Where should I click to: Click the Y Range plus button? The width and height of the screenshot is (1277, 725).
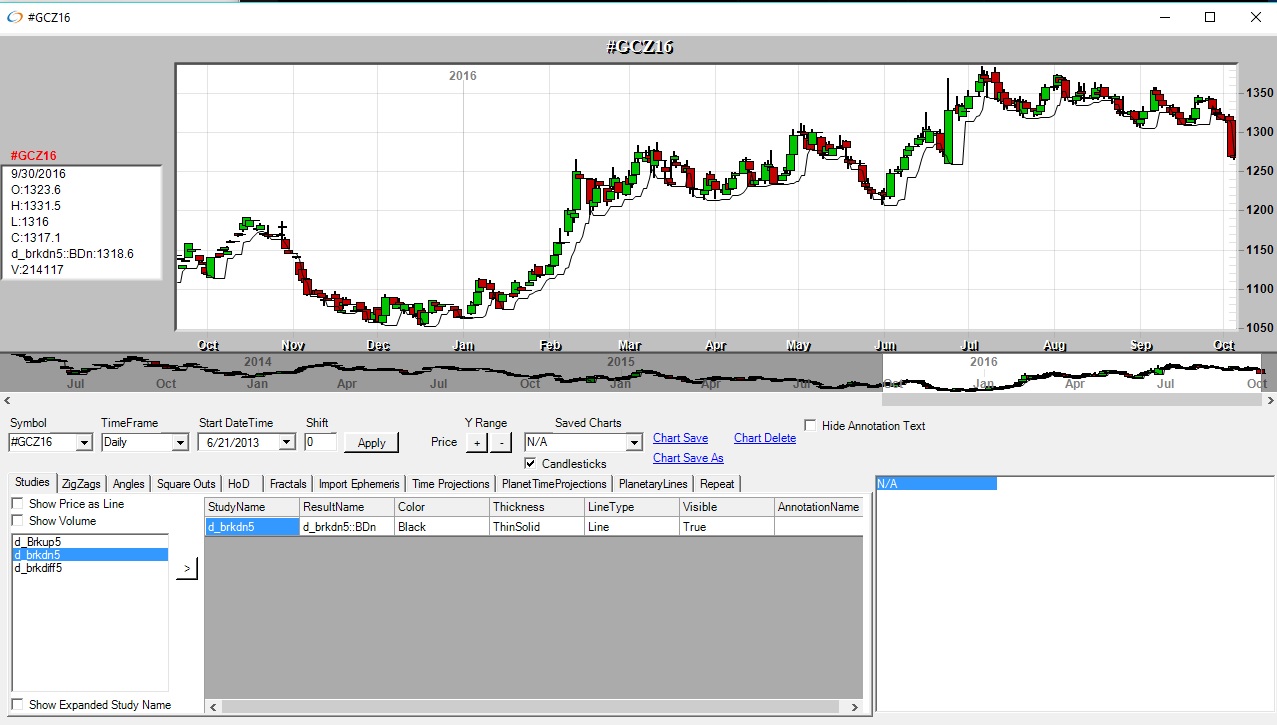477,442
